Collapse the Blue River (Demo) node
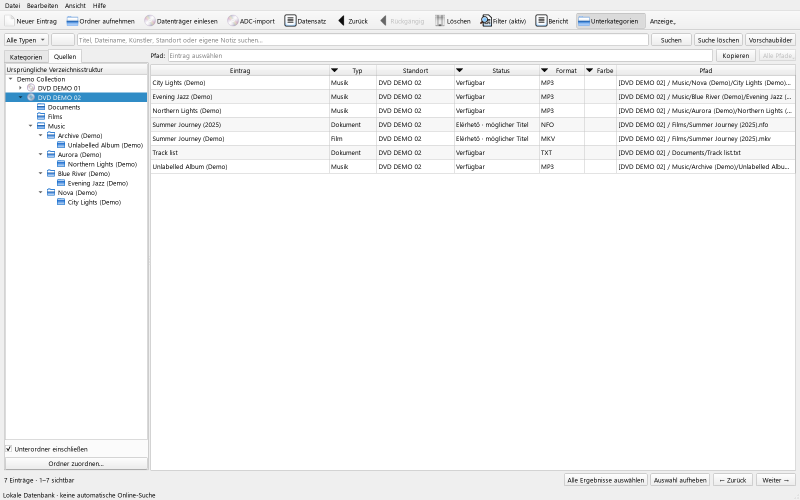The width and height of the screenshot is (800, 500). [x=40, y=173]
